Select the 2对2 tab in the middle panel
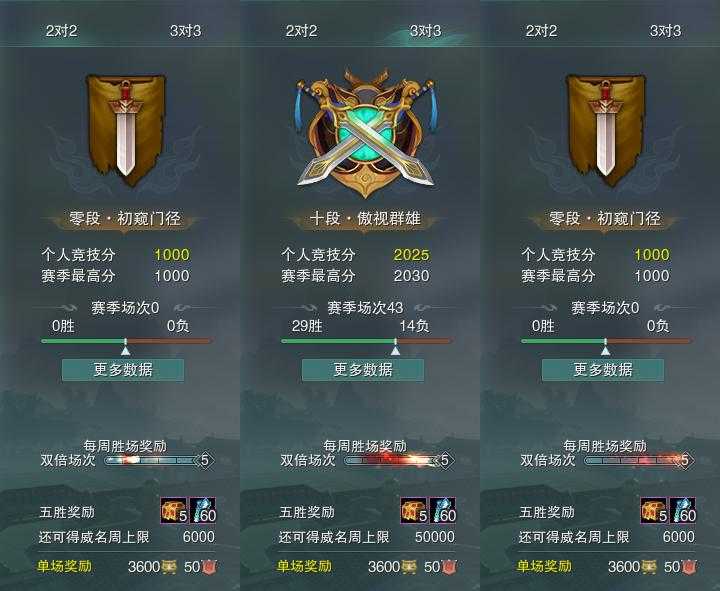Screen dimensions: 720x591 click(x=302, y=31)
